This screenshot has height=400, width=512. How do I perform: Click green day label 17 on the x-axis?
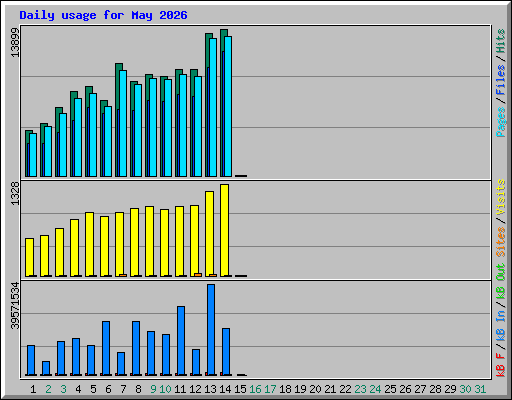click(270, 389)
